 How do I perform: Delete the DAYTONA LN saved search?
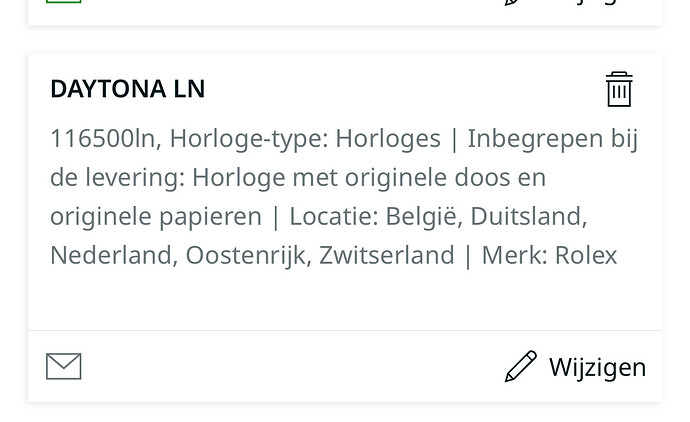(619, 89)
